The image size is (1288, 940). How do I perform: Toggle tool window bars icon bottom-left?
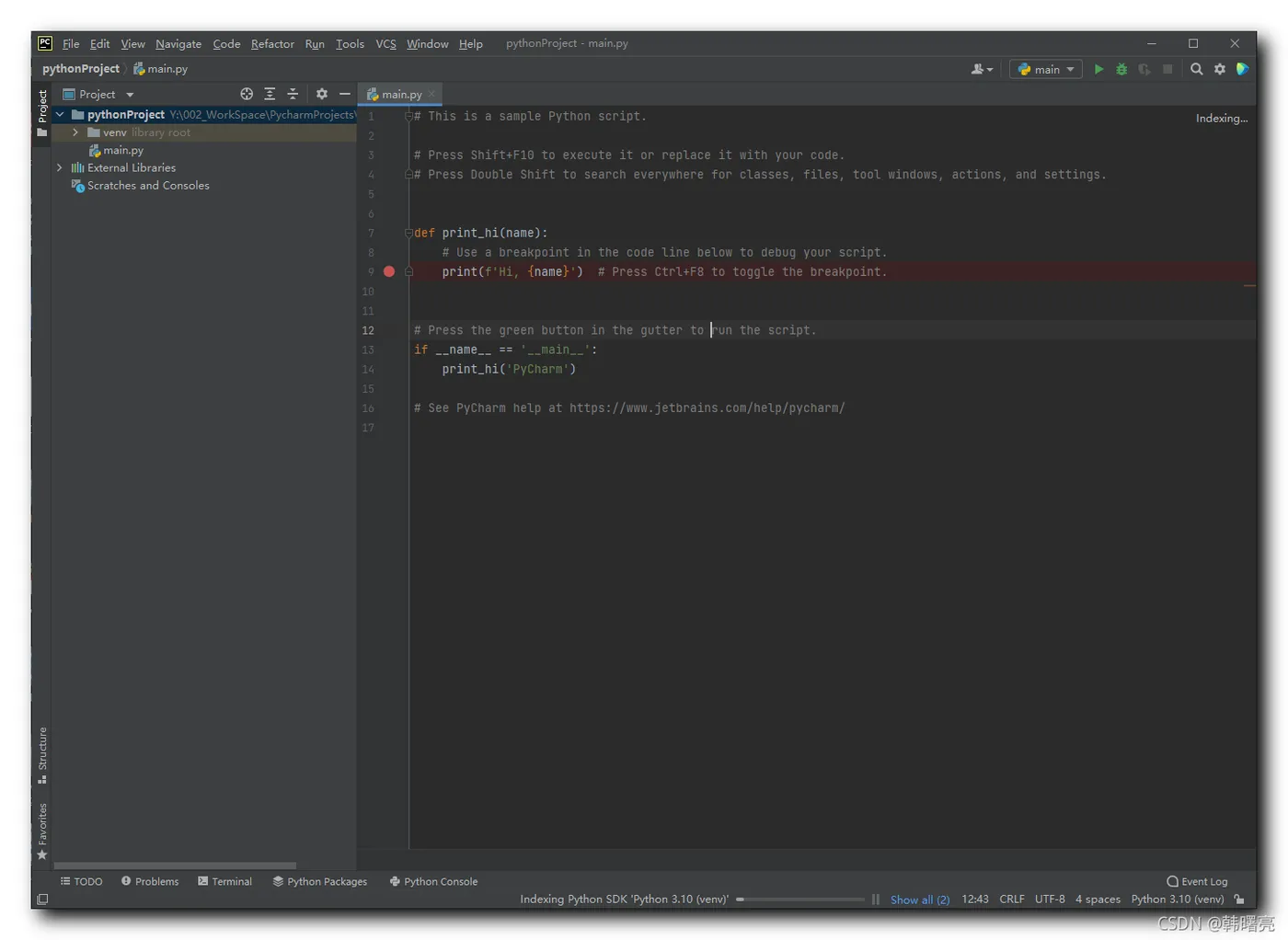click(x=42, y=900)
